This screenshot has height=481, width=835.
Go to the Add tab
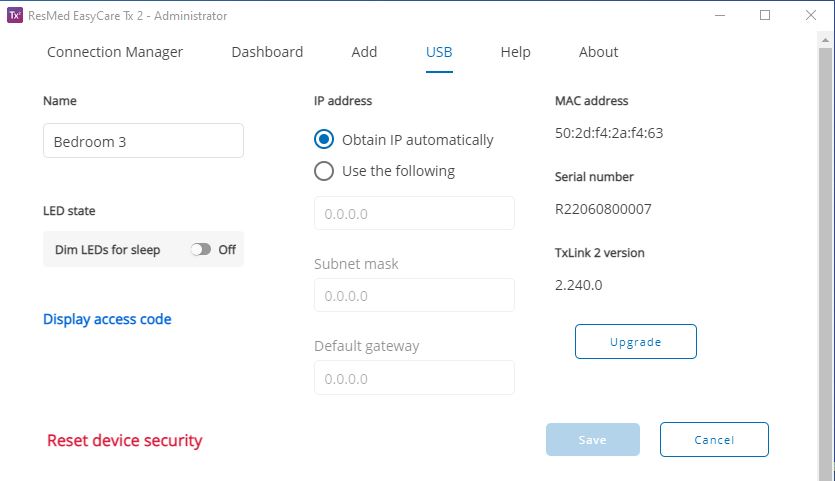pyautogui.click(x=364, y=52)
